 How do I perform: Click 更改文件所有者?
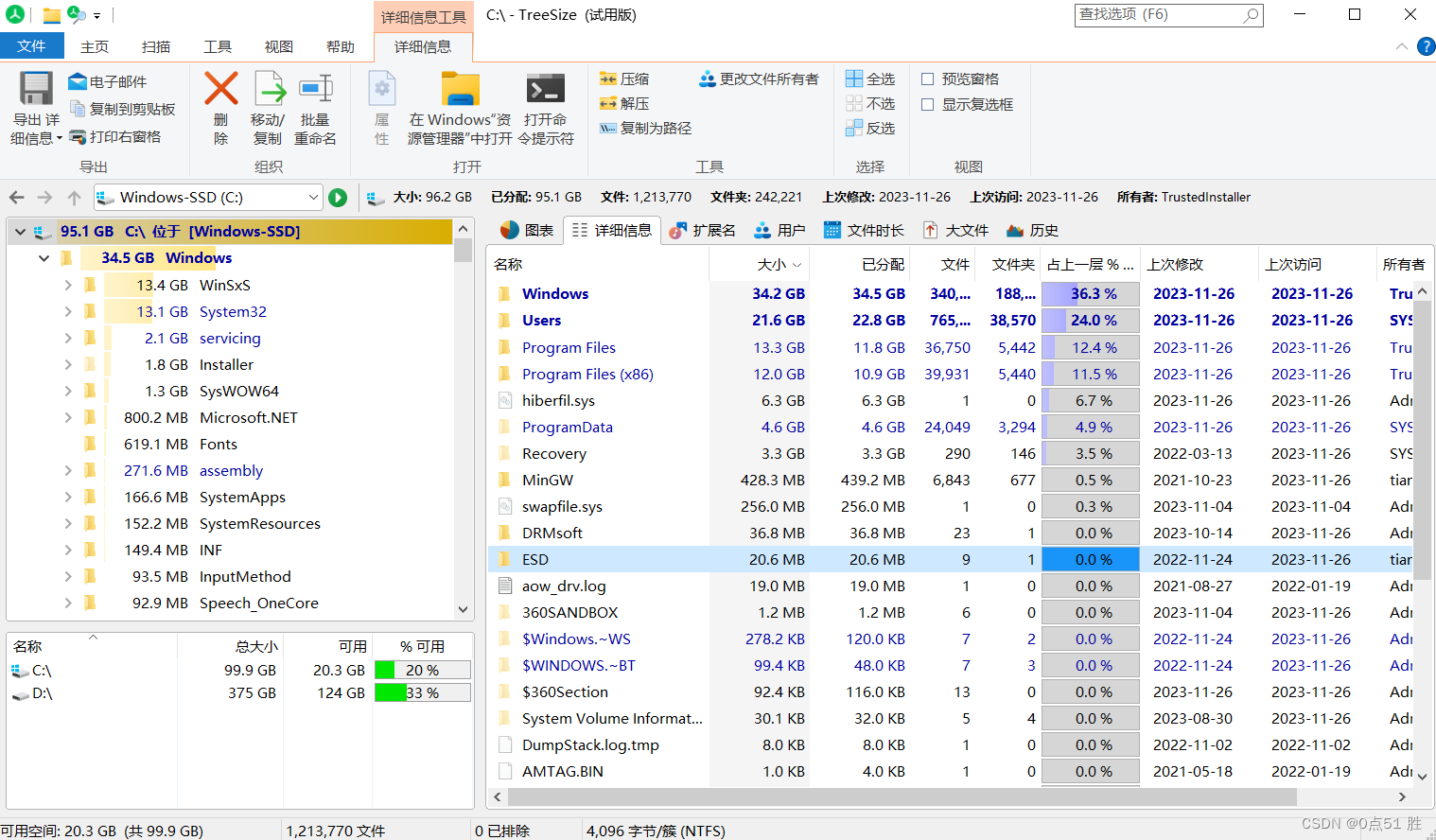759,79
